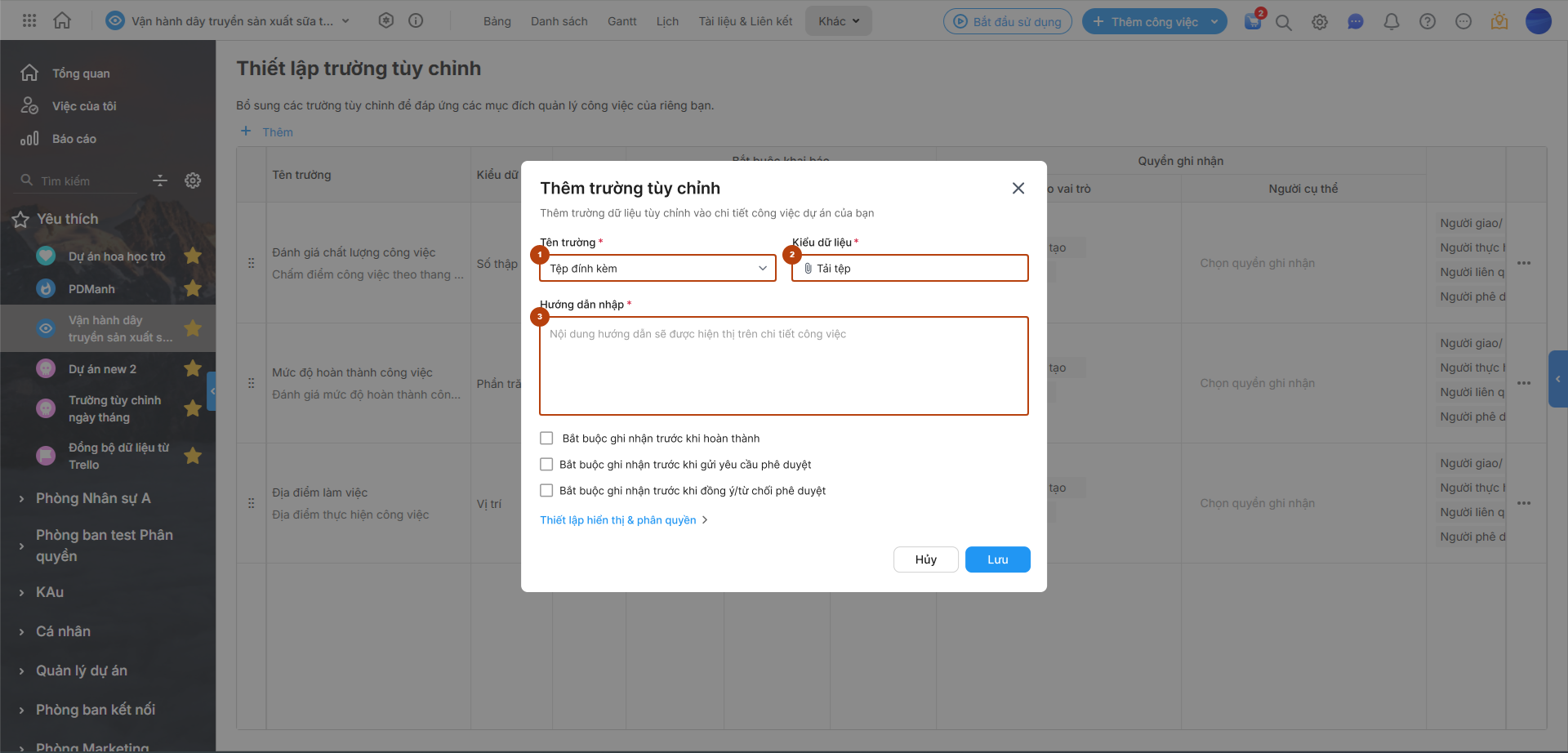This screenshot has height=753, width=1568.
Task: Open more options for Đánh giá chất lượng row
Action: 1524,263
